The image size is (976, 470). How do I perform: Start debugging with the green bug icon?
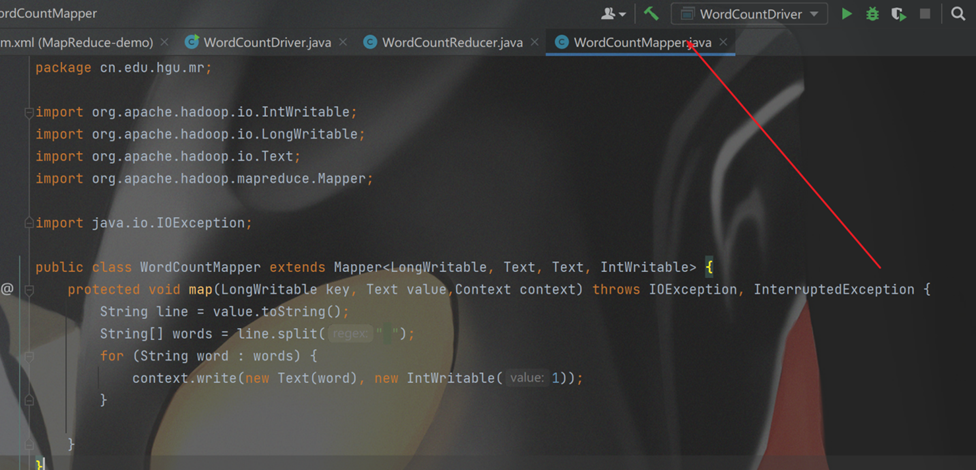pyautogui.click(x=873, y=14)
